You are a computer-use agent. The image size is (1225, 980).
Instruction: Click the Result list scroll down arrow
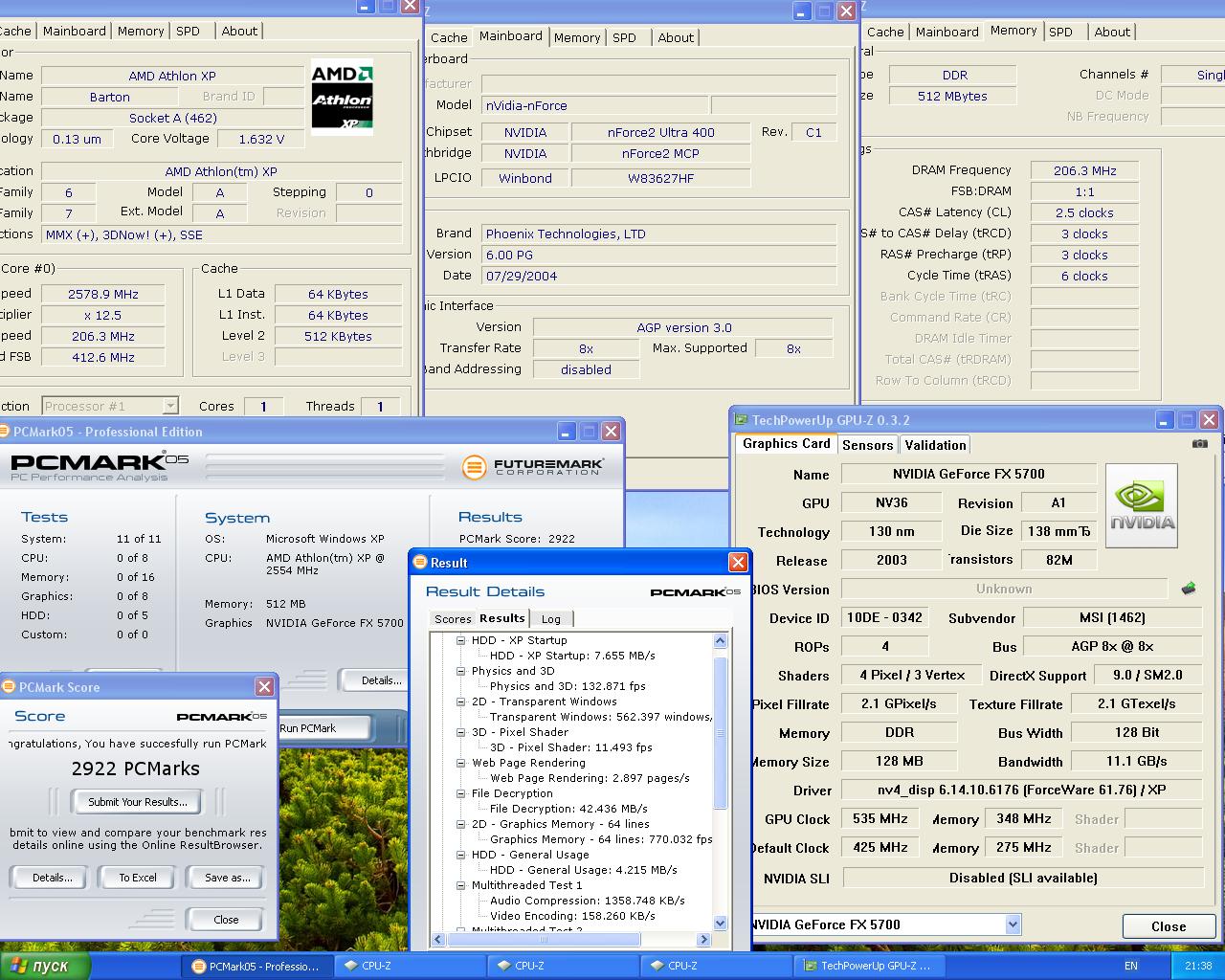pos(721,924)
